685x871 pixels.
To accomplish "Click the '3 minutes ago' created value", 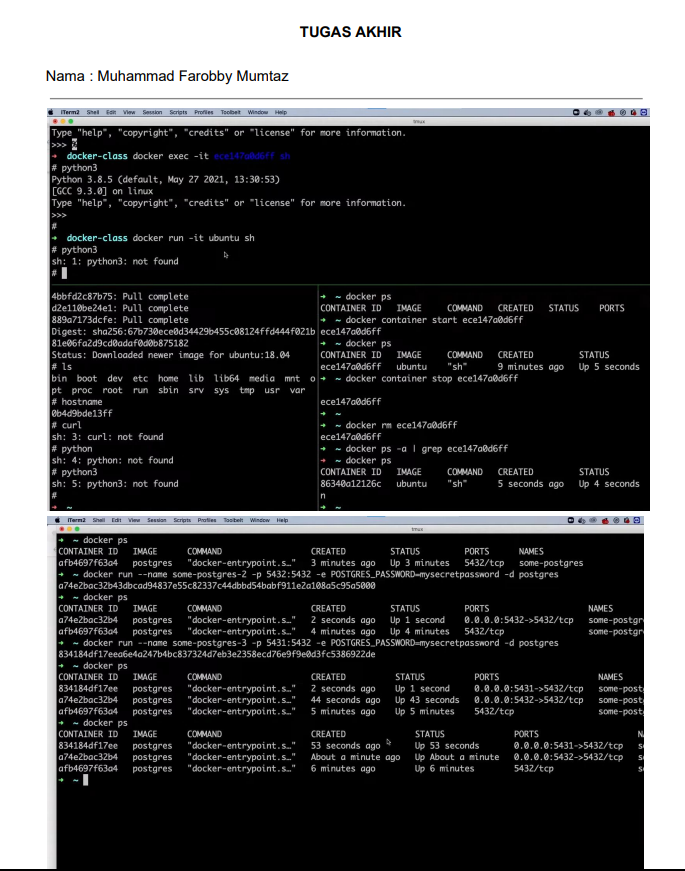I will 343,563.
